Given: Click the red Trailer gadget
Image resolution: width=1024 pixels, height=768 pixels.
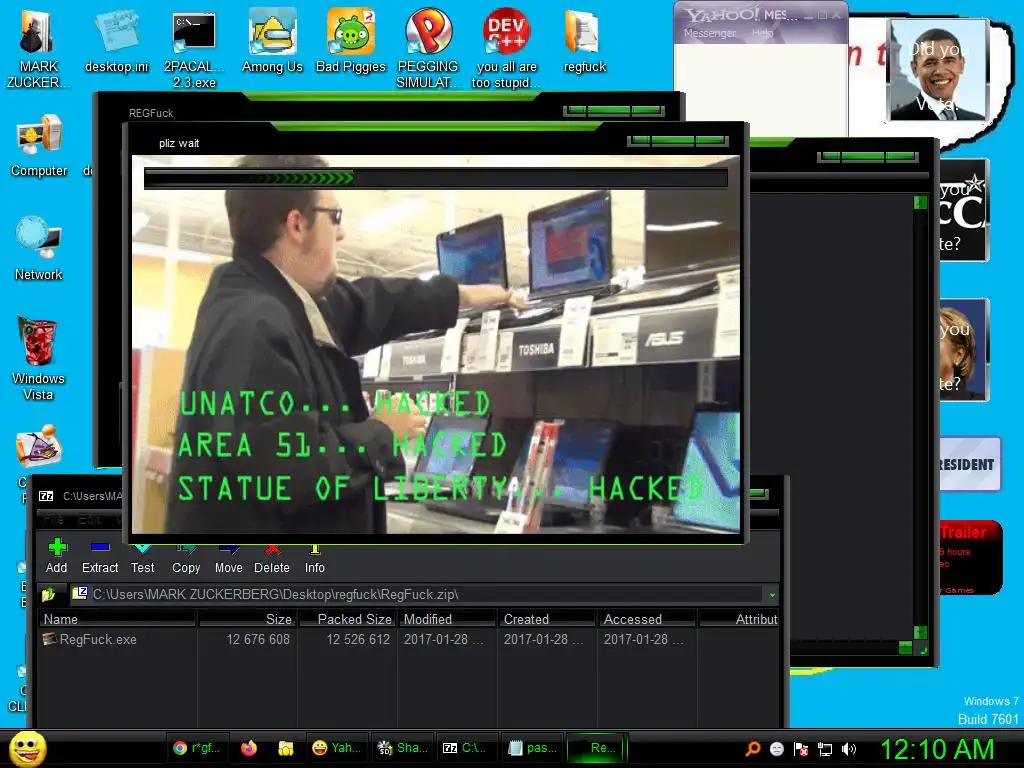Looking at the screenshot, I should [x=970, y=557].
